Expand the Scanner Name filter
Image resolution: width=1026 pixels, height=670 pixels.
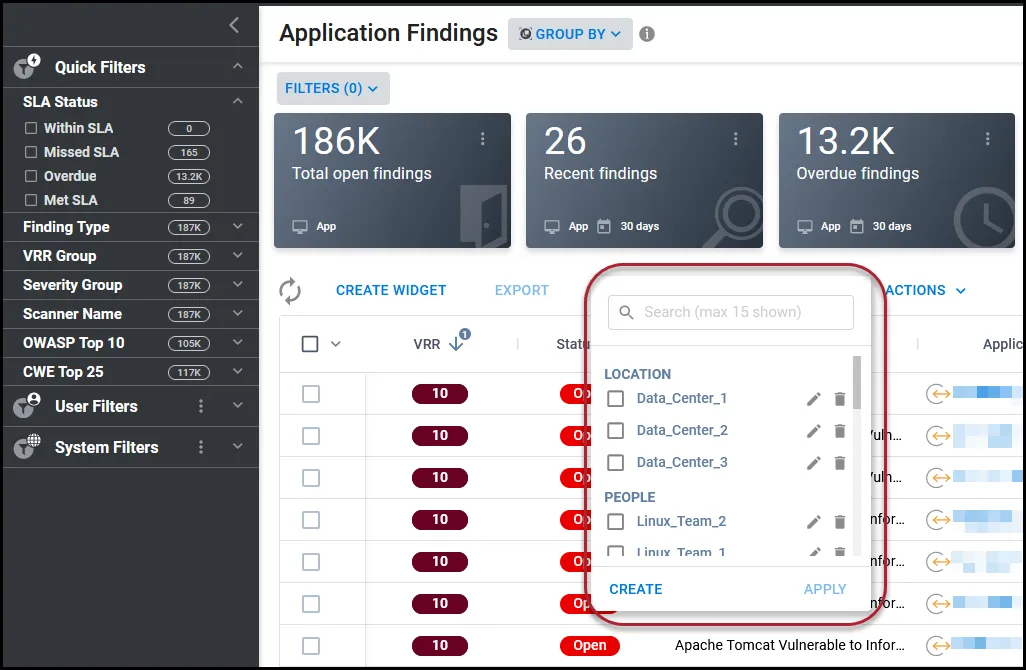[x=238, y=313]
